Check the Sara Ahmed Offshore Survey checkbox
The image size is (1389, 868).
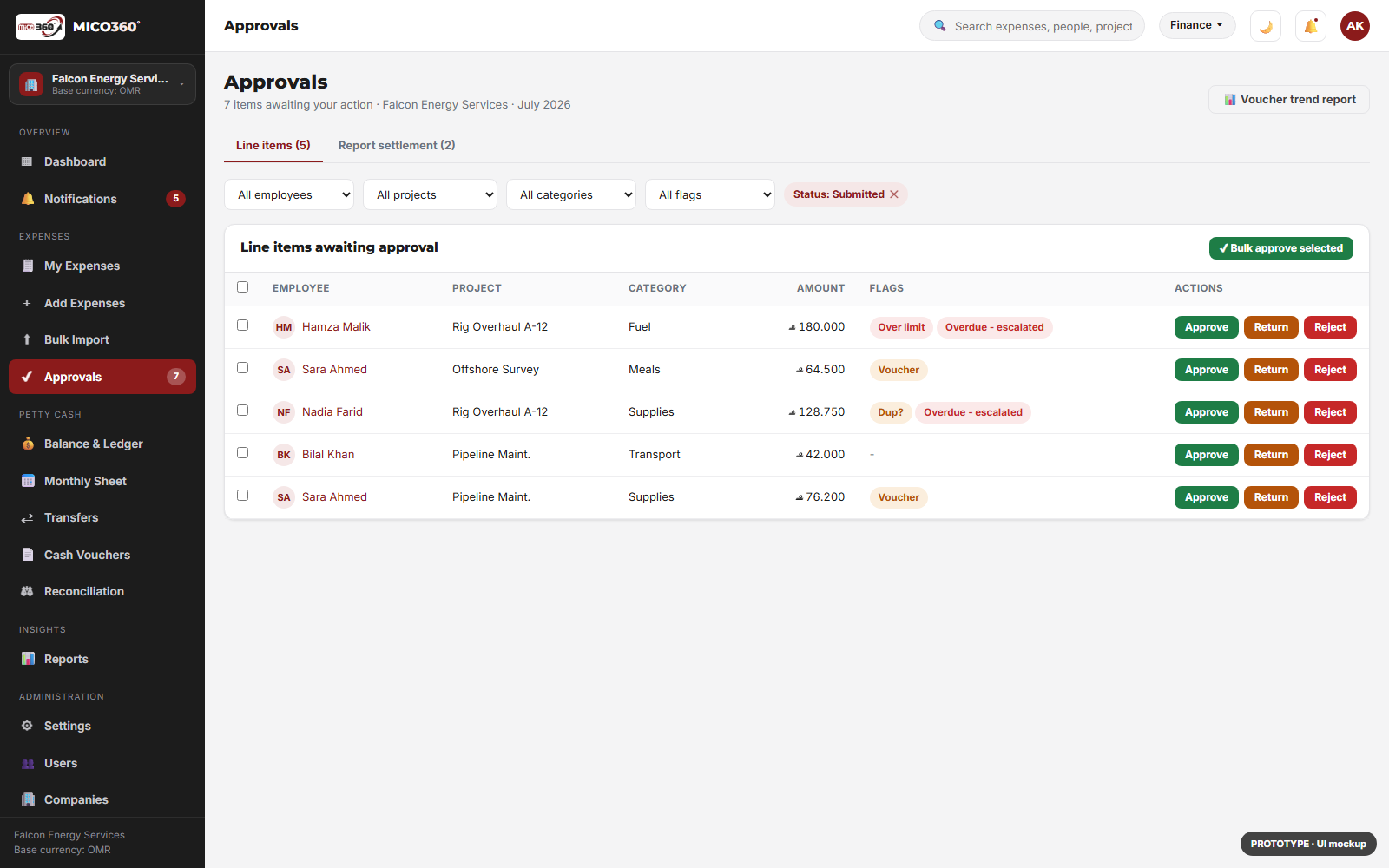coord(243,368)
